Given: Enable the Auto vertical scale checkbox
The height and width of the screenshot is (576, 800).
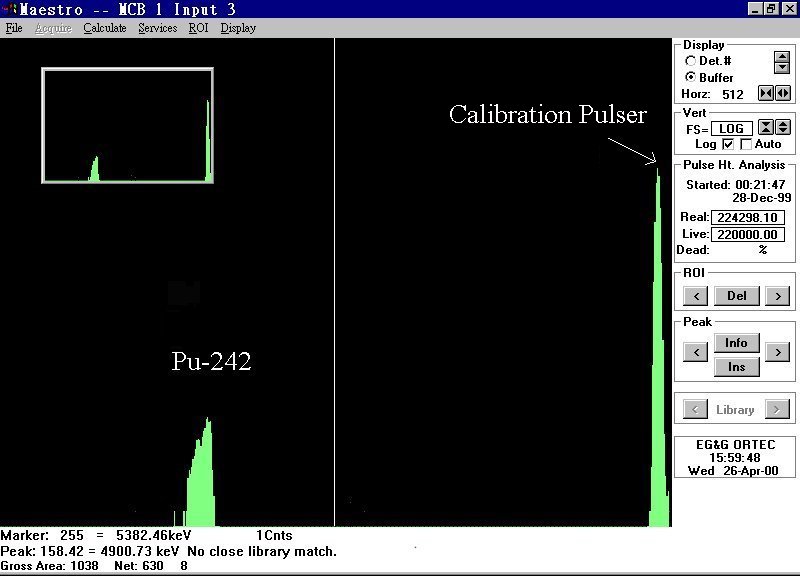Looking at the screenshot, I should (x=746, y=145).
